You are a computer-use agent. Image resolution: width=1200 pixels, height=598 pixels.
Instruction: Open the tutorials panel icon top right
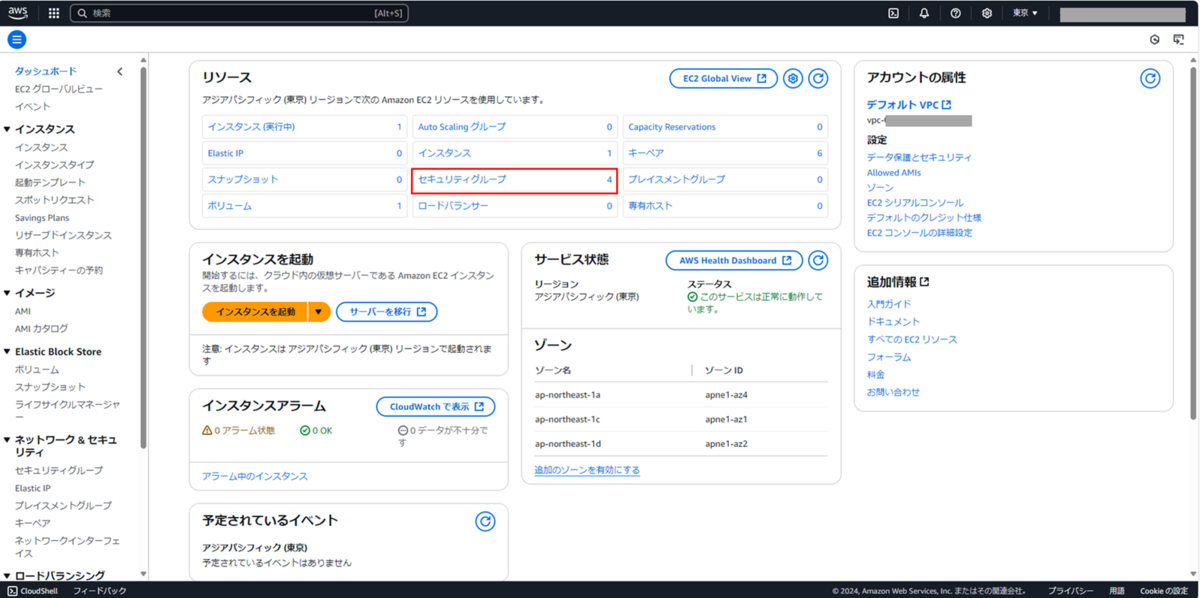point(1179,40)
